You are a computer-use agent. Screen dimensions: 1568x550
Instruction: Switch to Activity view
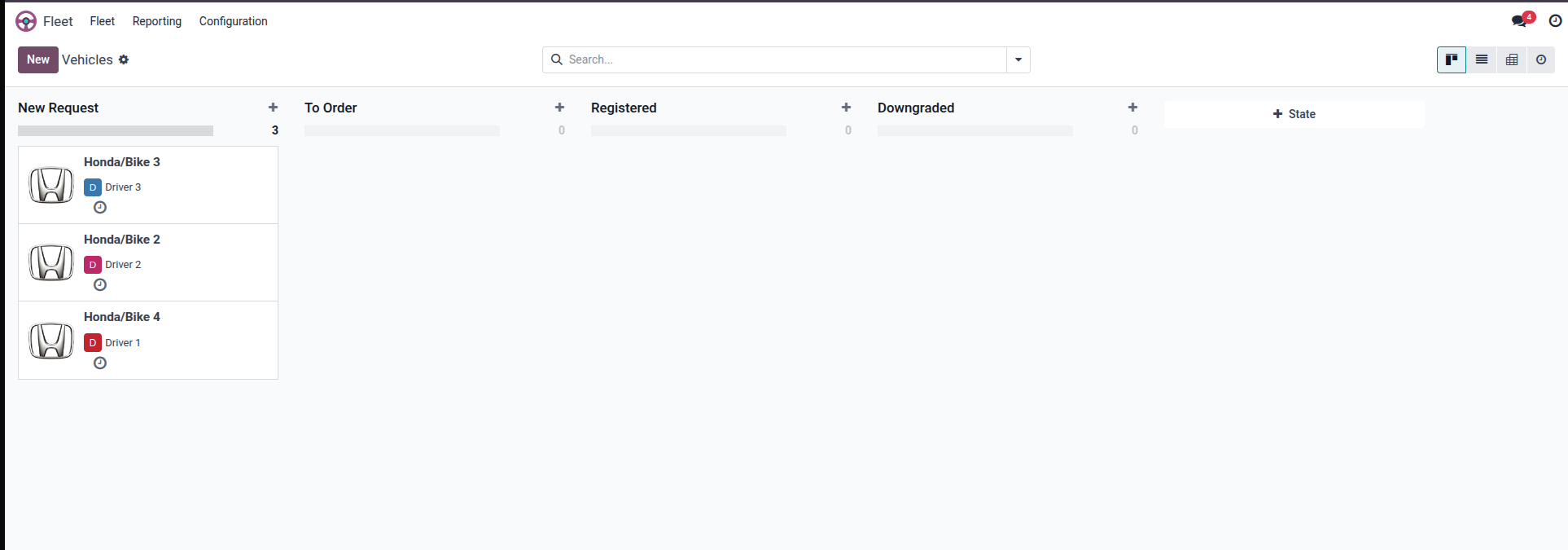click(1541, 59)
